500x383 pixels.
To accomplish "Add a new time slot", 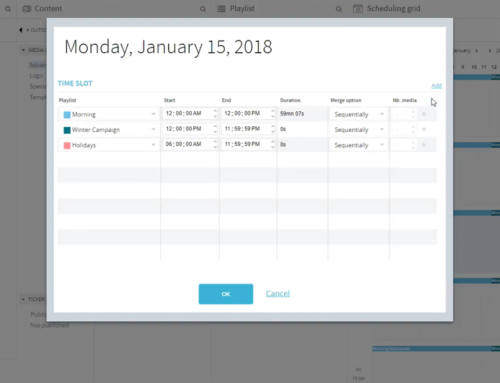I will 436,86.
